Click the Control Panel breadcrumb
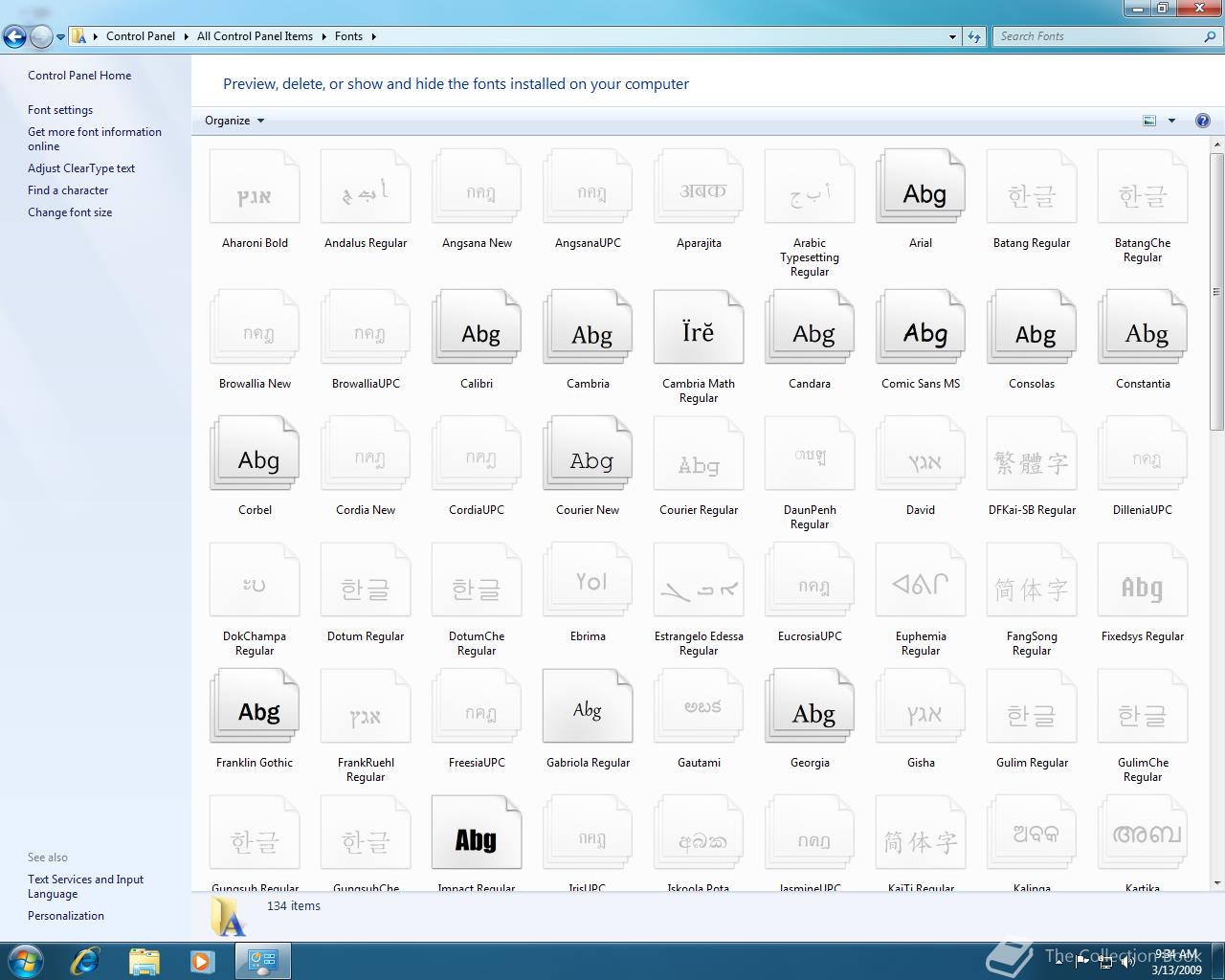This screenshot has height=980, width=1225. (x=141, y=36)
